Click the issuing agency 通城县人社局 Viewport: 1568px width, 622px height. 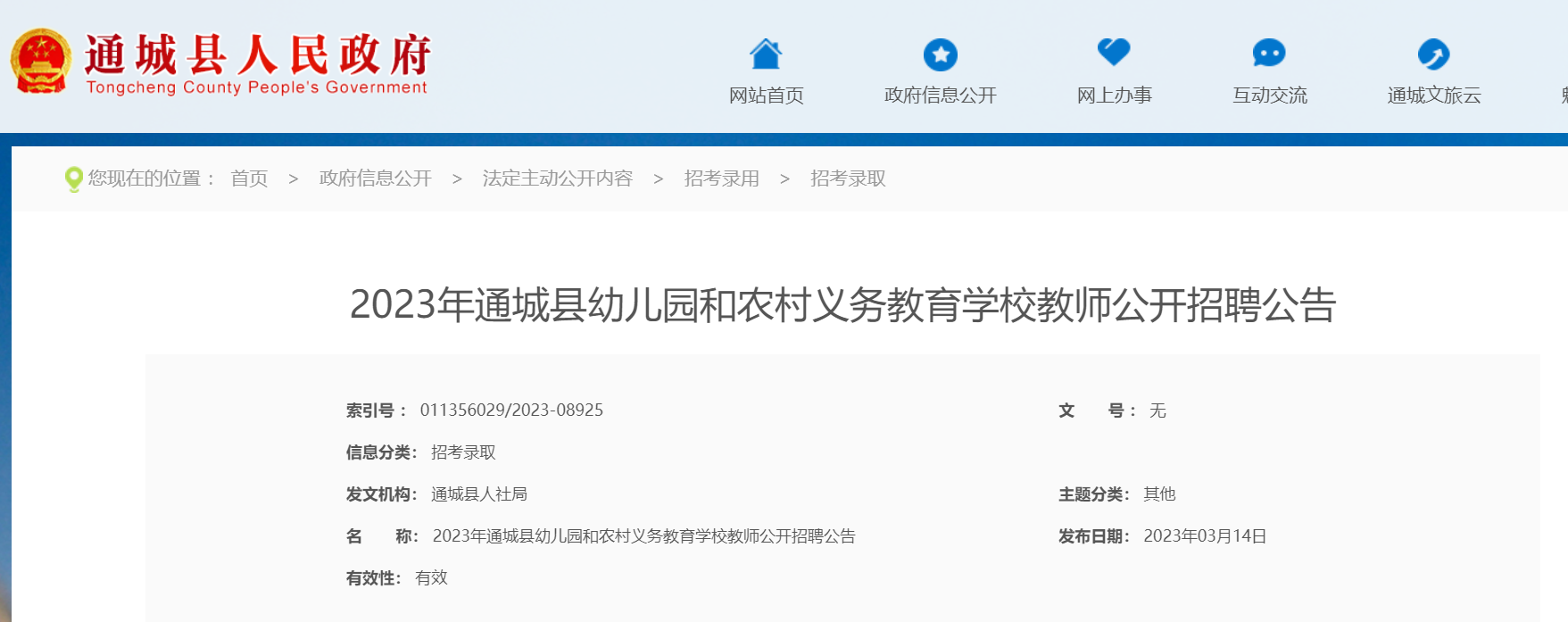click(x=479, y=494)
